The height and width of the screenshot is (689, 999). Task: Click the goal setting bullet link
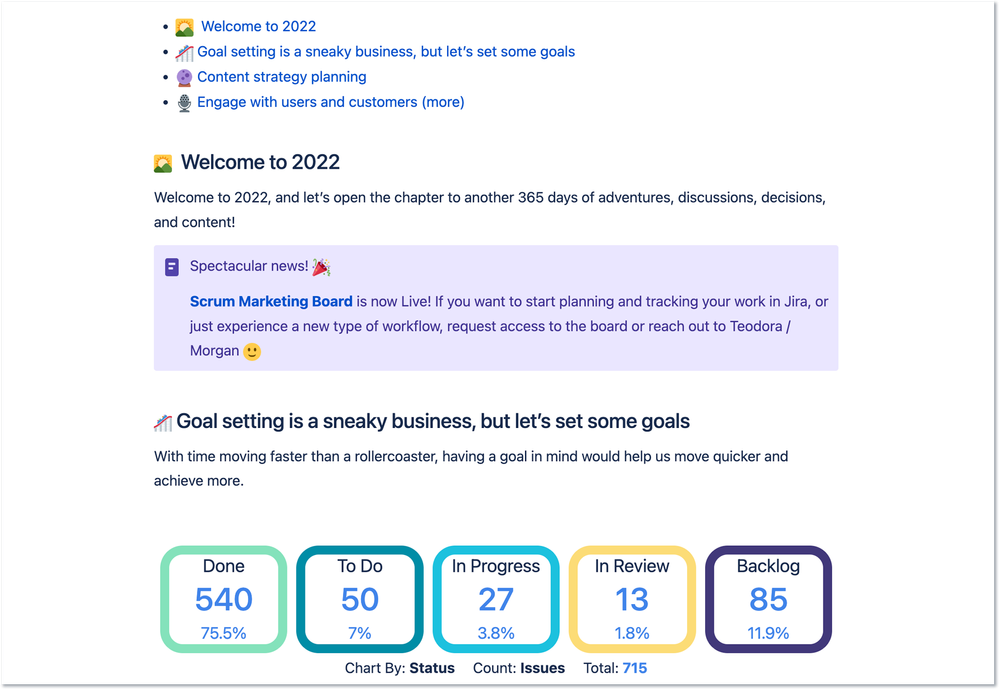[x=386, y=51]
